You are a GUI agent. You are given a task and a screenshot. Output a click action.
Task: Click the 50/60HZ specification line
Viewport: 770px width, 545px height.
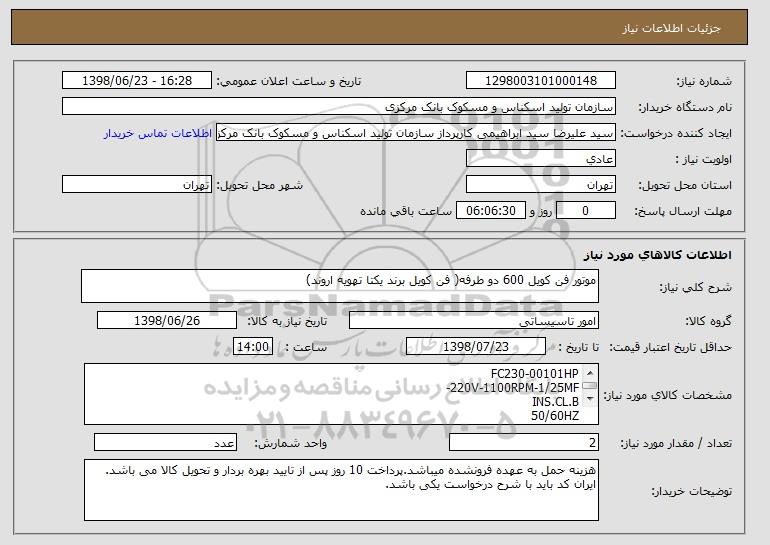[555, 416]
